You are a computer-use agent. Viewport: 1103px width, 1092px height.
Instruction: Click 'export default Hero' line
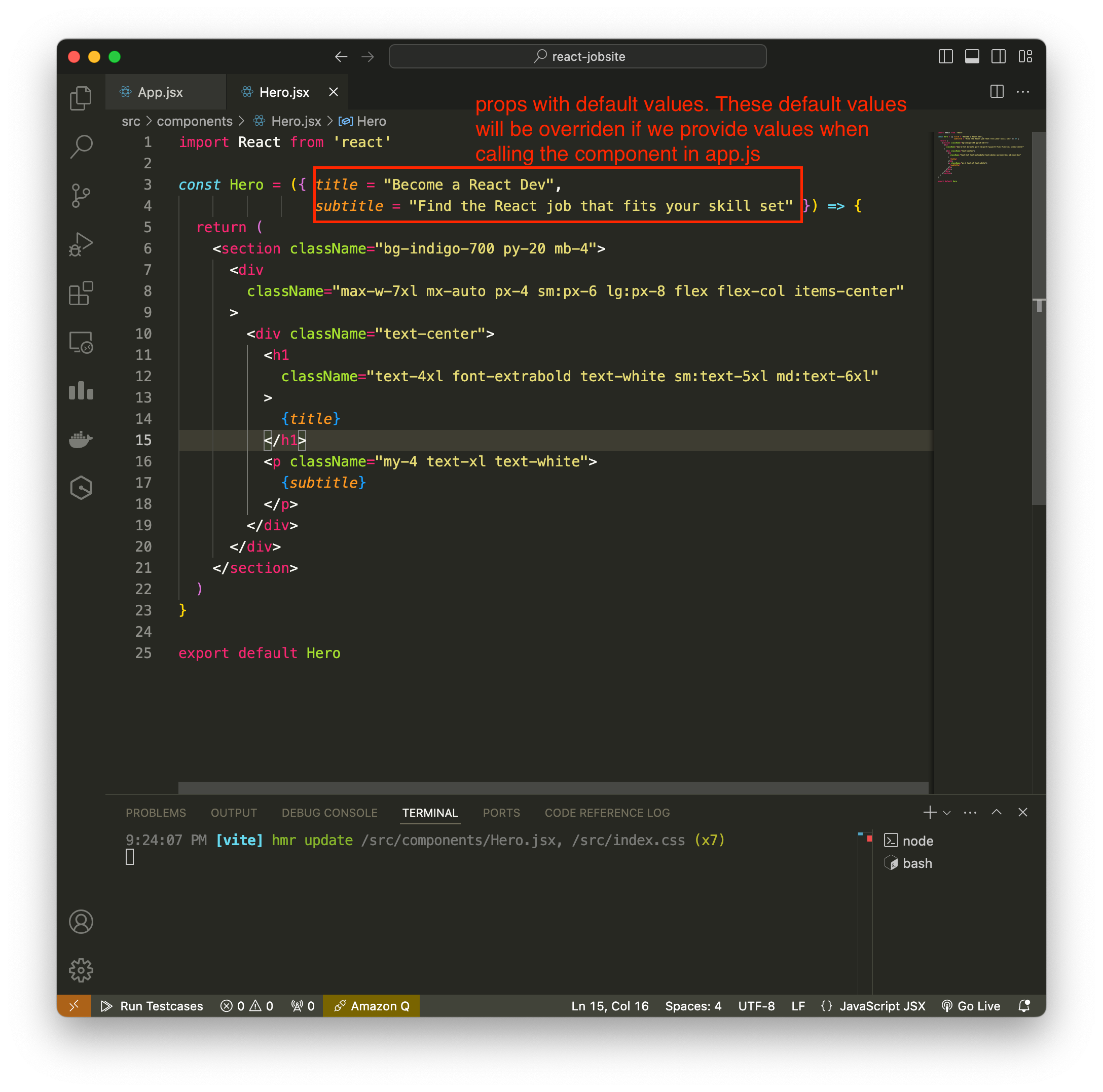pos(259,653)
